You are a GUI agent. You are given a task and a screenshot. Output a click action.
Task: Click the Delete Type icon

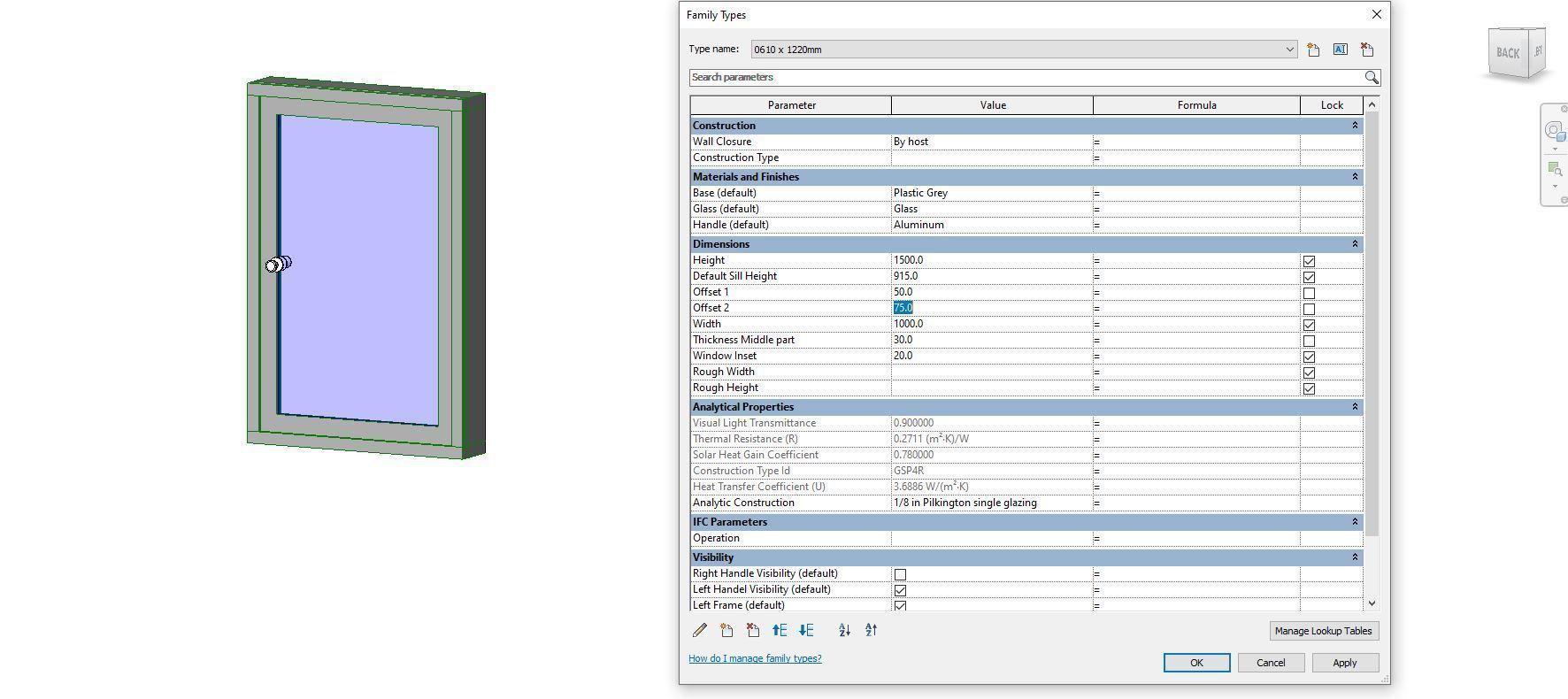(x=1367, y=50)
